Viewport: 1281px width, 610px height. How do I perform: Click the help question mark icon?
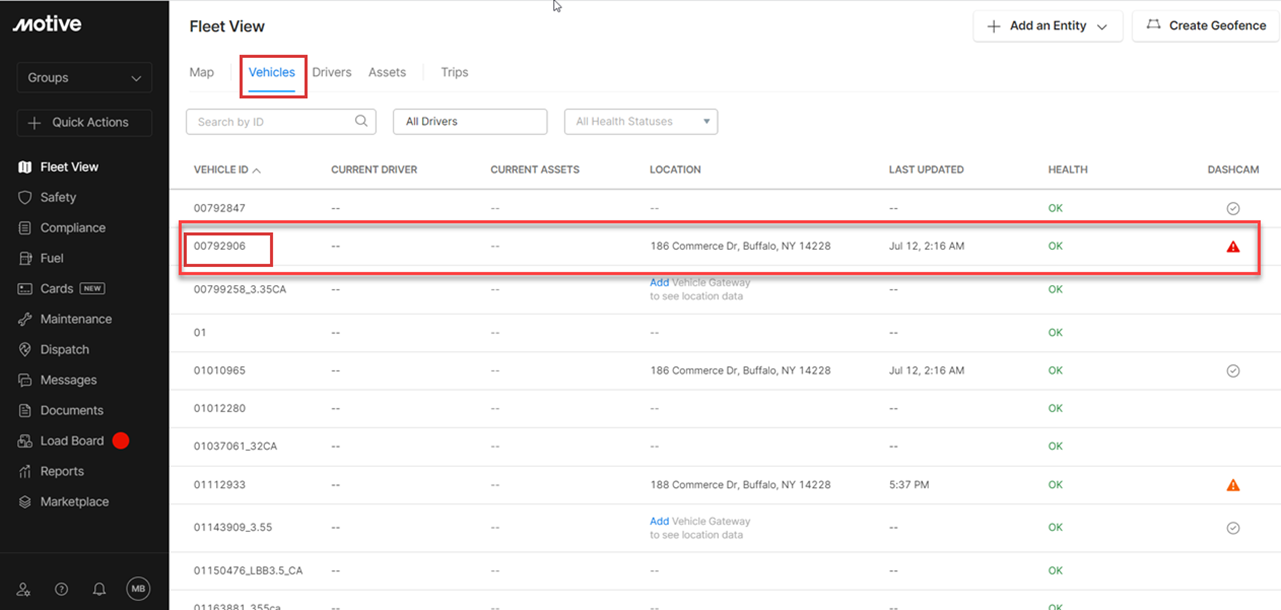[x=61, y=590]
